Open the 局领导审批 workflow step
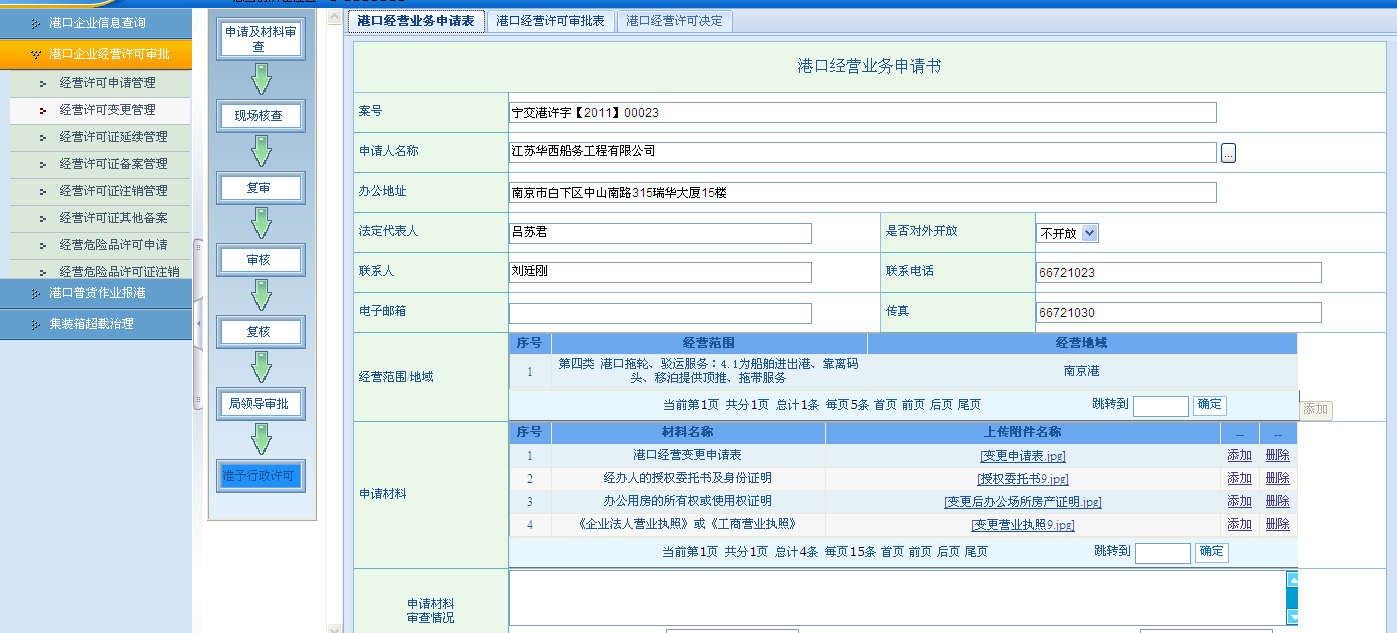The width and height of the screenshot is (1397, 633). [260, 404]
